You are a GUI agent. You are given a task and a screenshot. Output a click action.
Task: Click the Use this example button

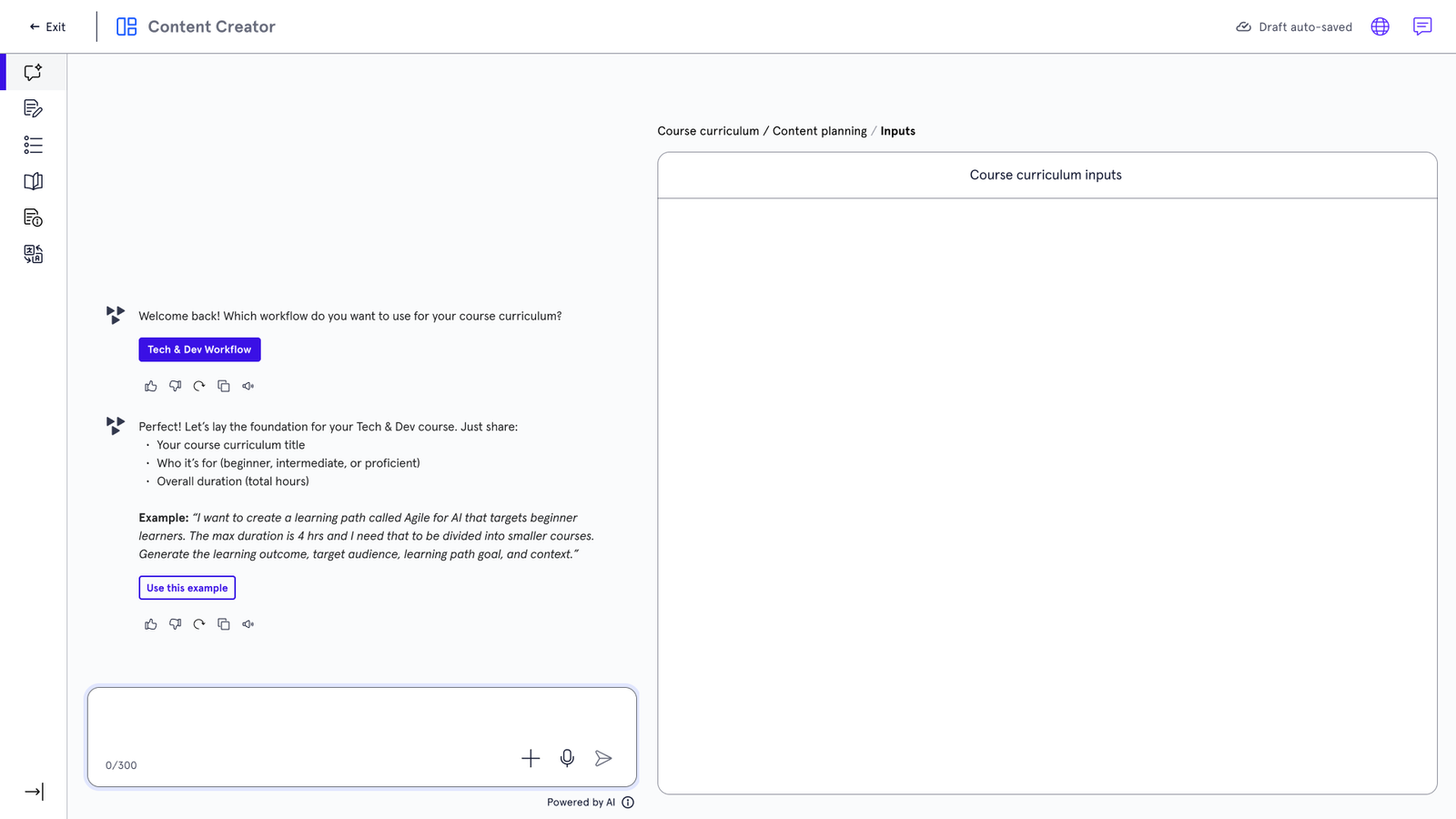[x=187, y=588]
